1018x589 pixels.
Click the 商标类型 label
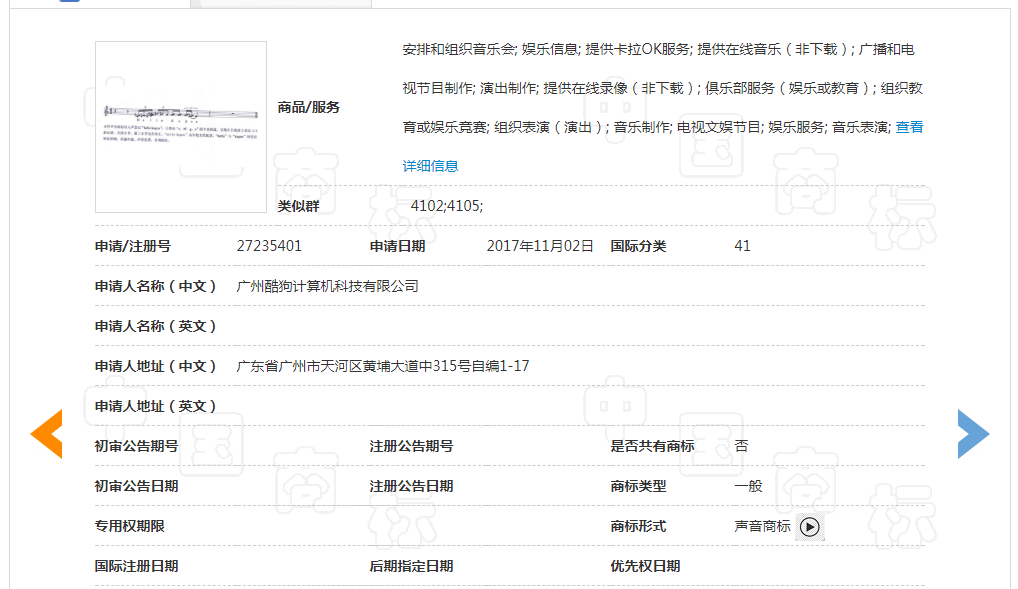point(638,486)
